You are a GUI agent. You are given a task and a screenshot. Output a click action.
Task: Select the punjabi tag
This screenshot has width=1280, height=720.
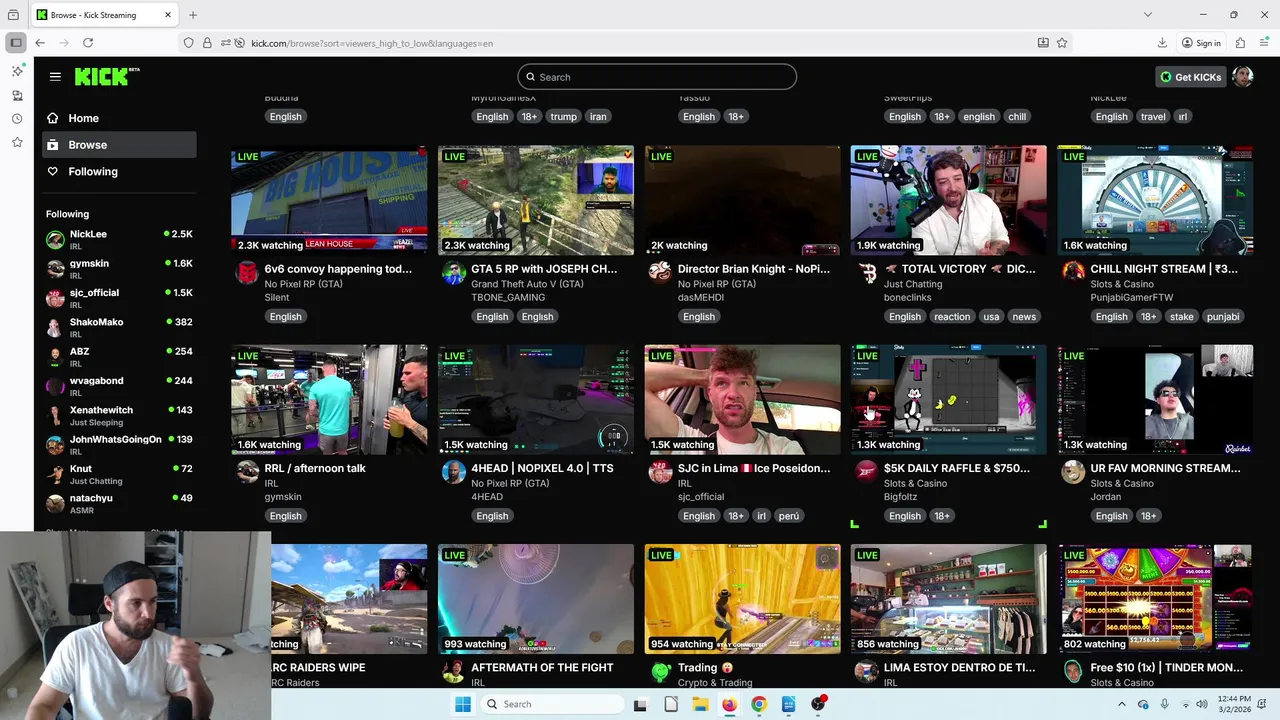pos(1223,317)
